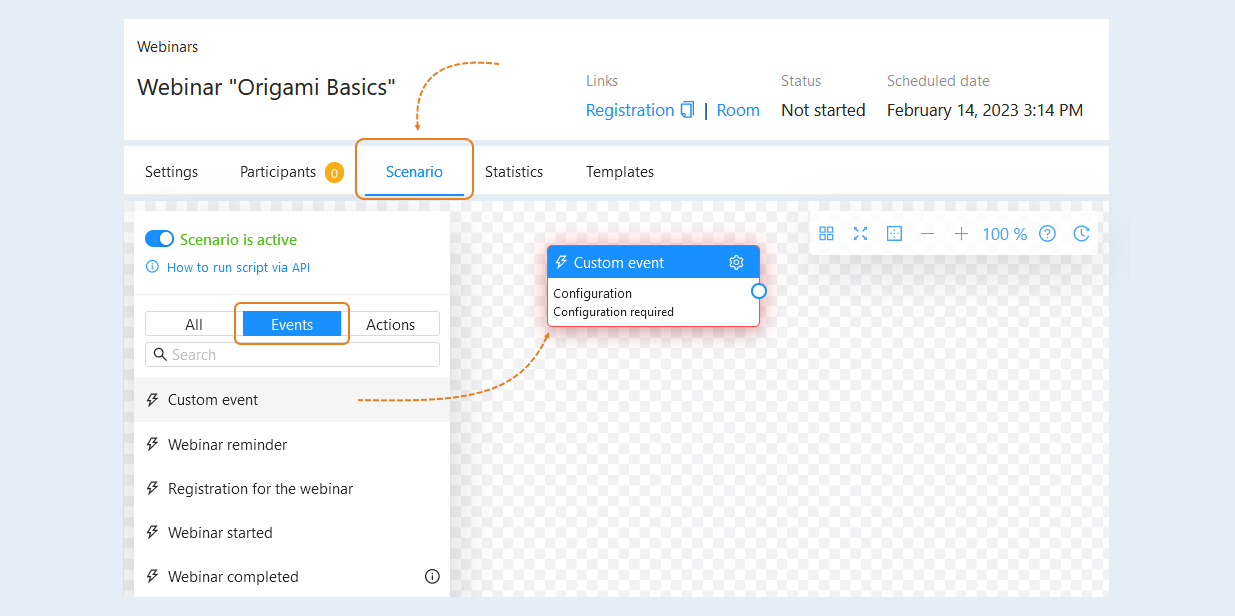The image size is (1235, 616).
Task: Click the scheduled date February 14, 2023
Action: click(985, 110)
